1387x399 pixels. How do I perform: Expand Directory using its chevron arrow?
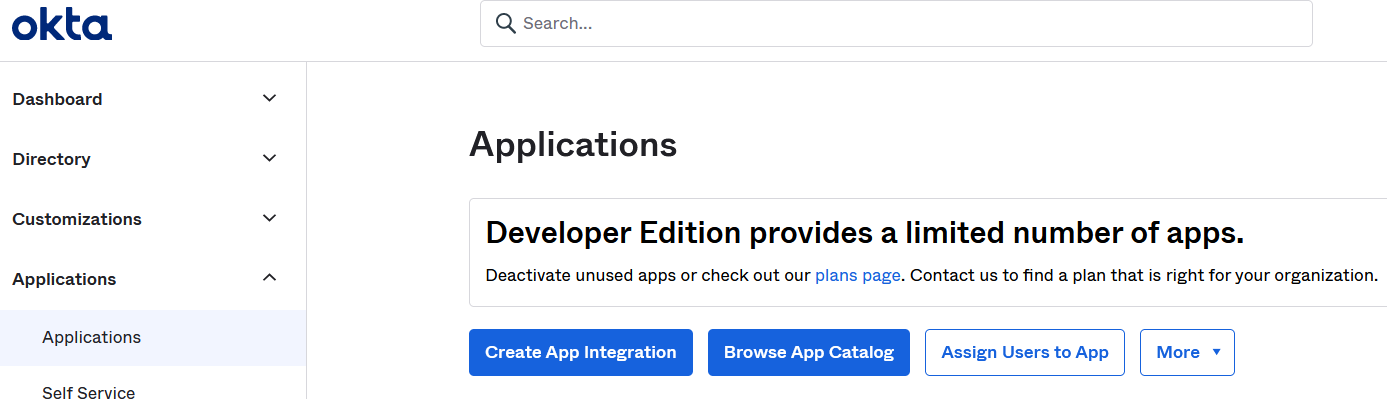[269, 158]
